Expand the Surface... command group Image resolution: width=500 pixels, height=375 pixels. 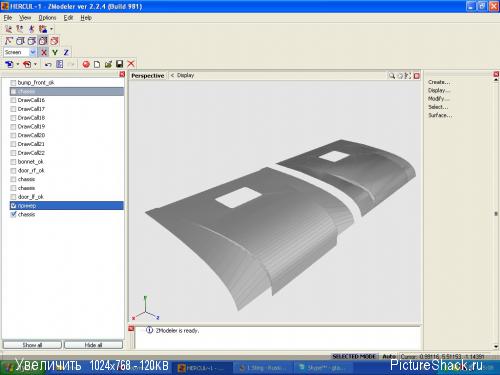(x=440, y=115)
